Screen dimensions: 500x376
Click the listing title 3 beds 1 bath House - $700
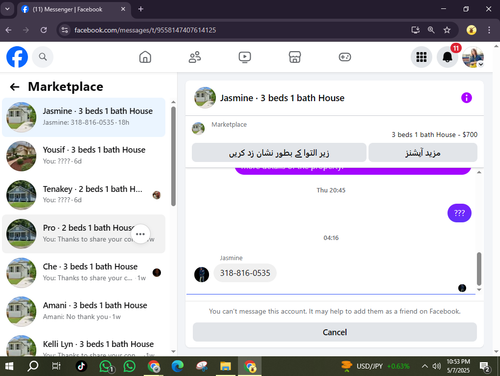tap(434, 135)
